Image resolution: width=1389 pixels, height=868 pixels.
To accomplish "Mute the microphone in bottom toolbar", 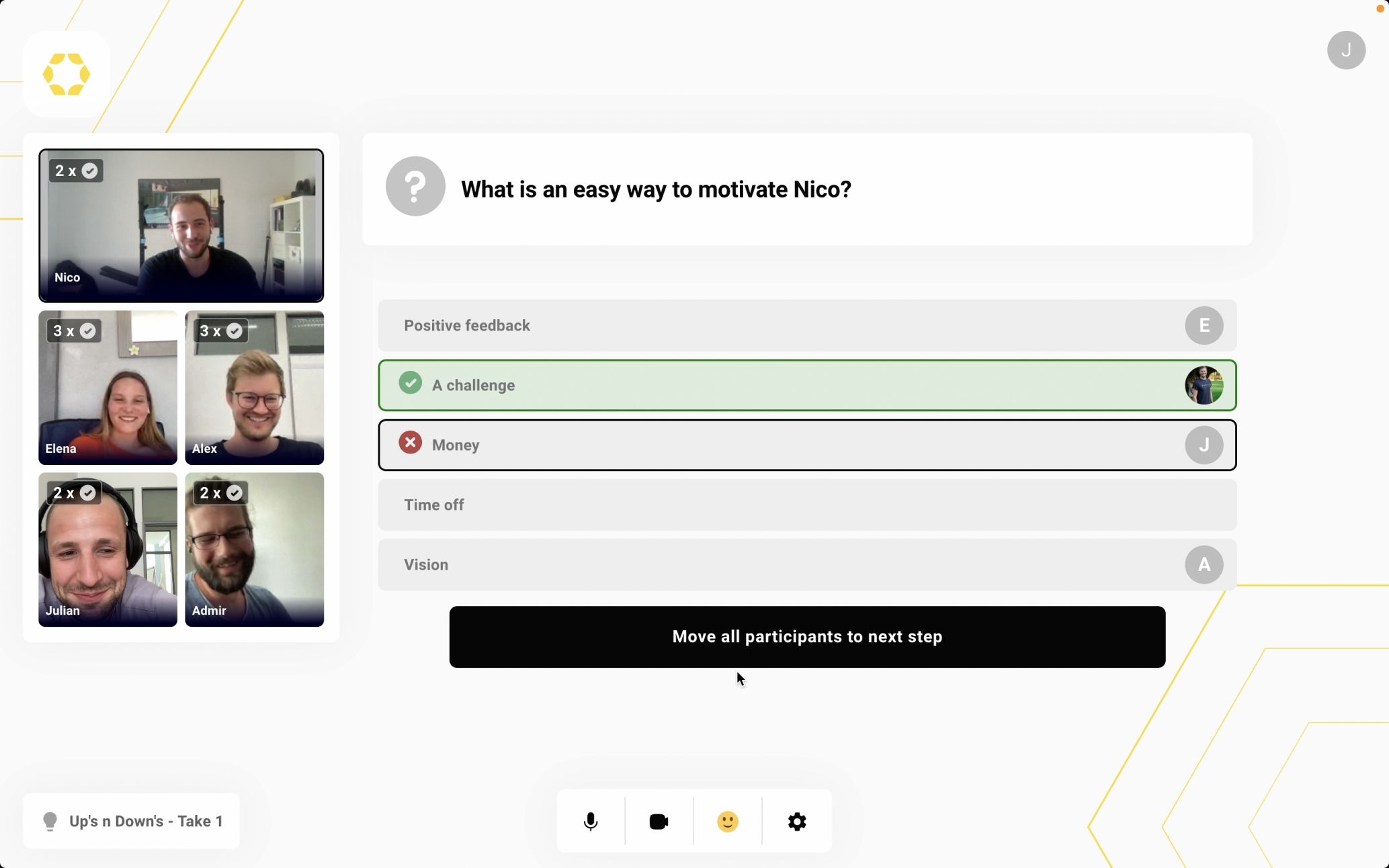I will pos(591,821).
